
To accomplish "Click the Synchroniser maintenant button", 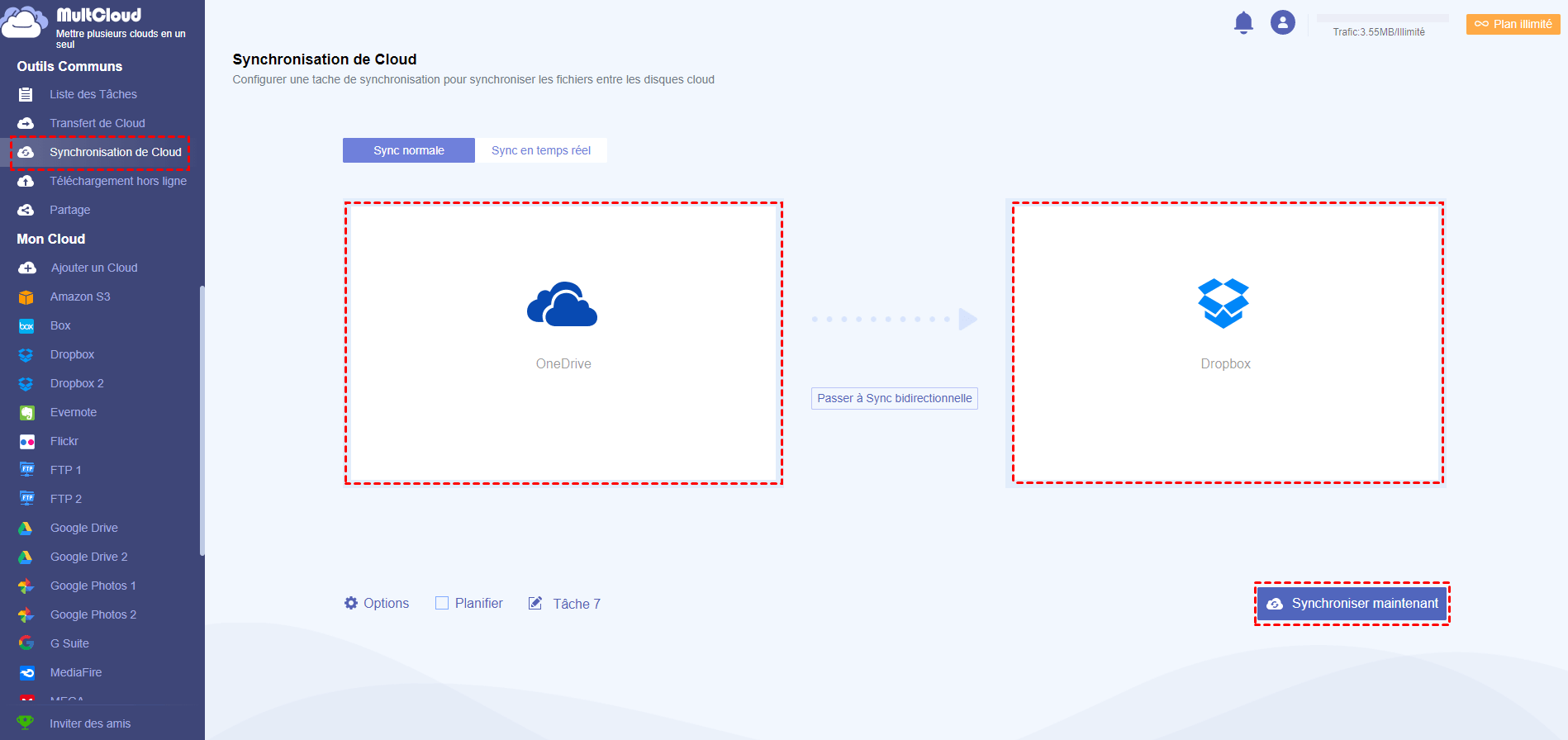I will pos(1352,604).
